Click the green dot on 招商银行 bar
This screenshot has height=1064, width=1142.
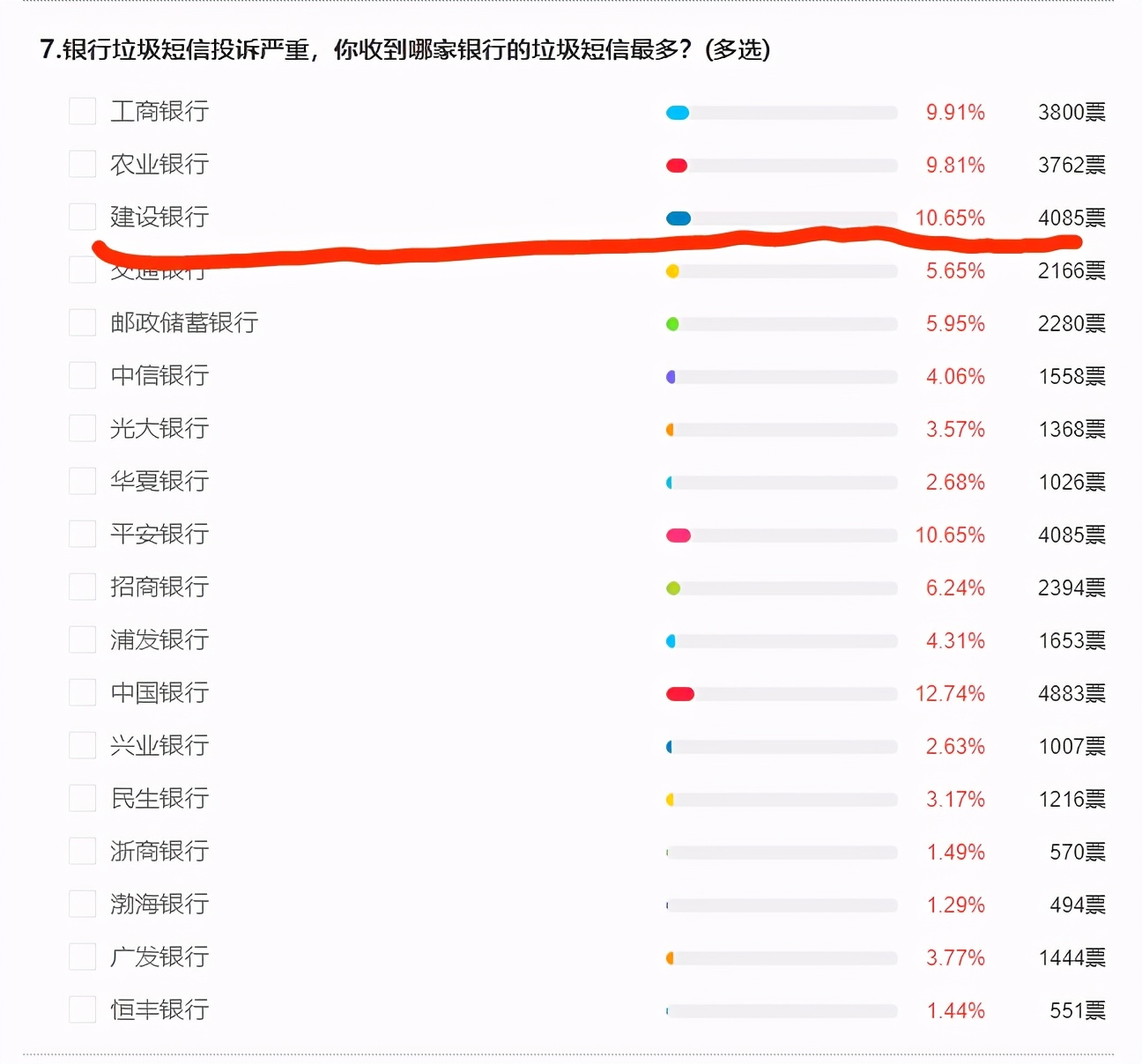pyautogui.click(x=674, y=587)
